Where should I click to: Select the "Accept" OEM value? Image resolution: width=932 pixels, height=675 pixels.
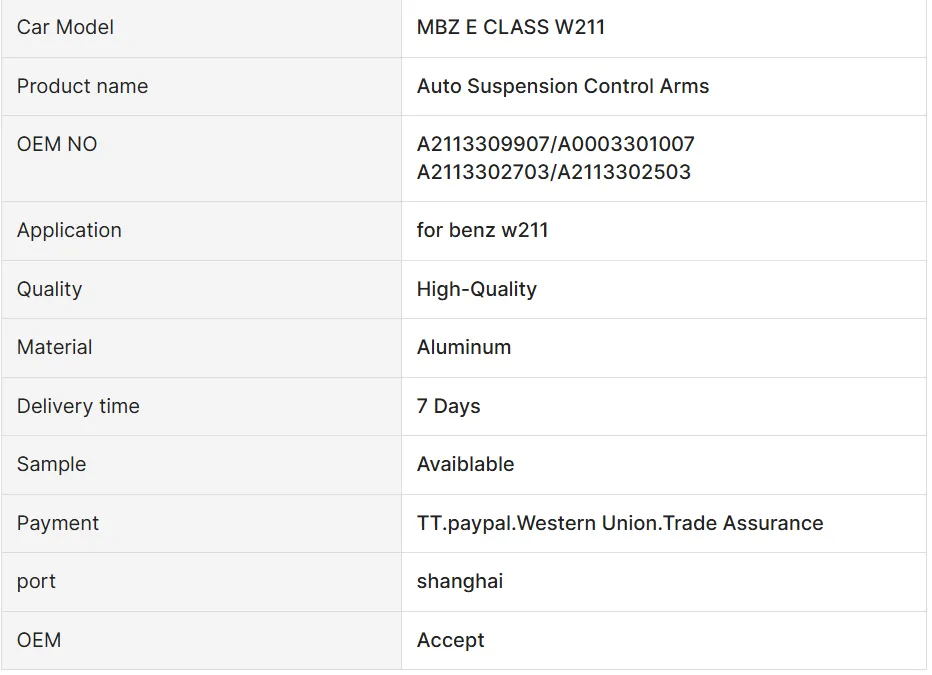coord(450,640)
